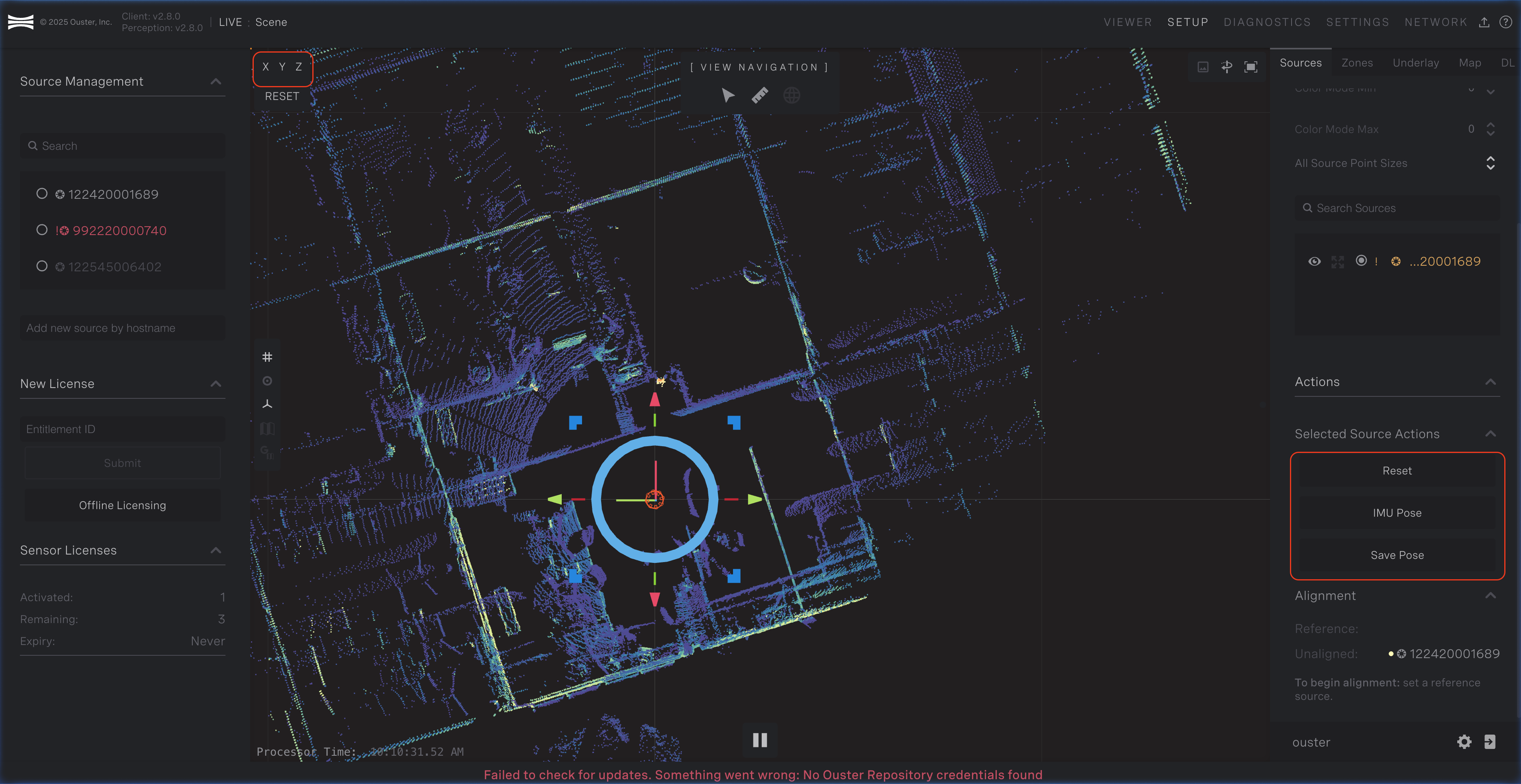Click the Offline Licensing button
Viewport: 1521px width, 784px height.
122,506
